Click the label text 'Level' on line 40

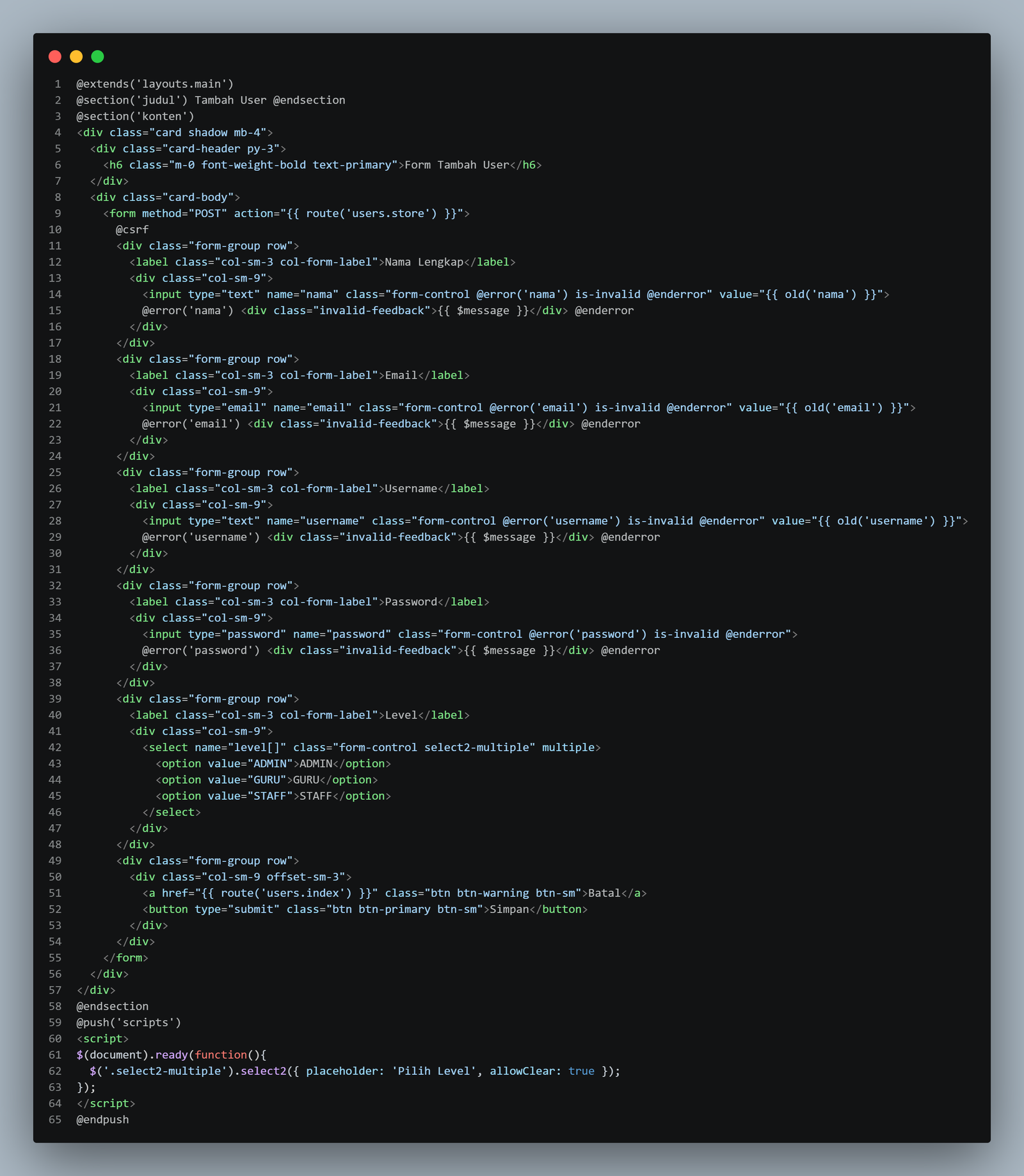(401, 715)
